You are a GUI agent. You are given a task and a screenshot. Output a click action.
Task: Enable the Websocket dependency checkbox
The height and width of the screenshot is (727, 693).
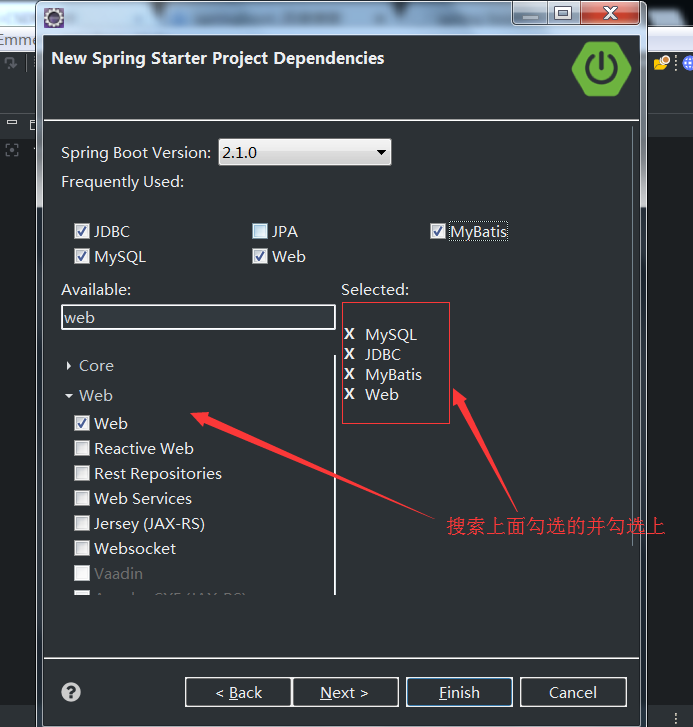click(x=82, y=548)
